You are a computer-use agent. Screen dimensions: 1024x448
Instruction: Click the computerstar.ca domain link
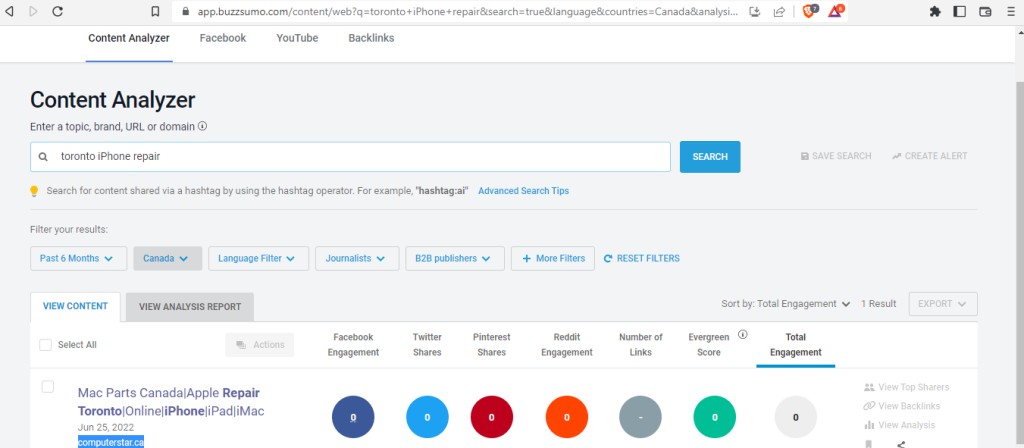coord(111,442)
